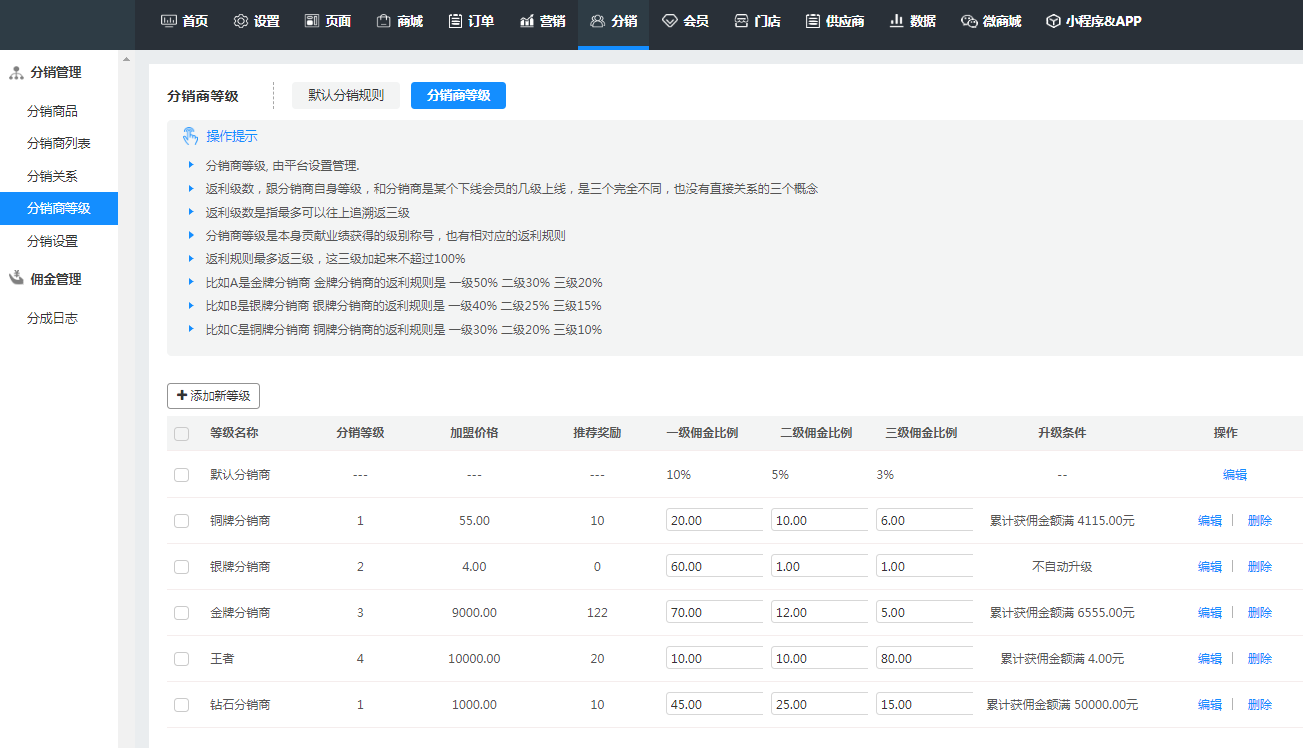The width and height of the screenshot is (1303, 748).
Task: Click the marketing (营销) chart icon
Action: pos(527,21)
